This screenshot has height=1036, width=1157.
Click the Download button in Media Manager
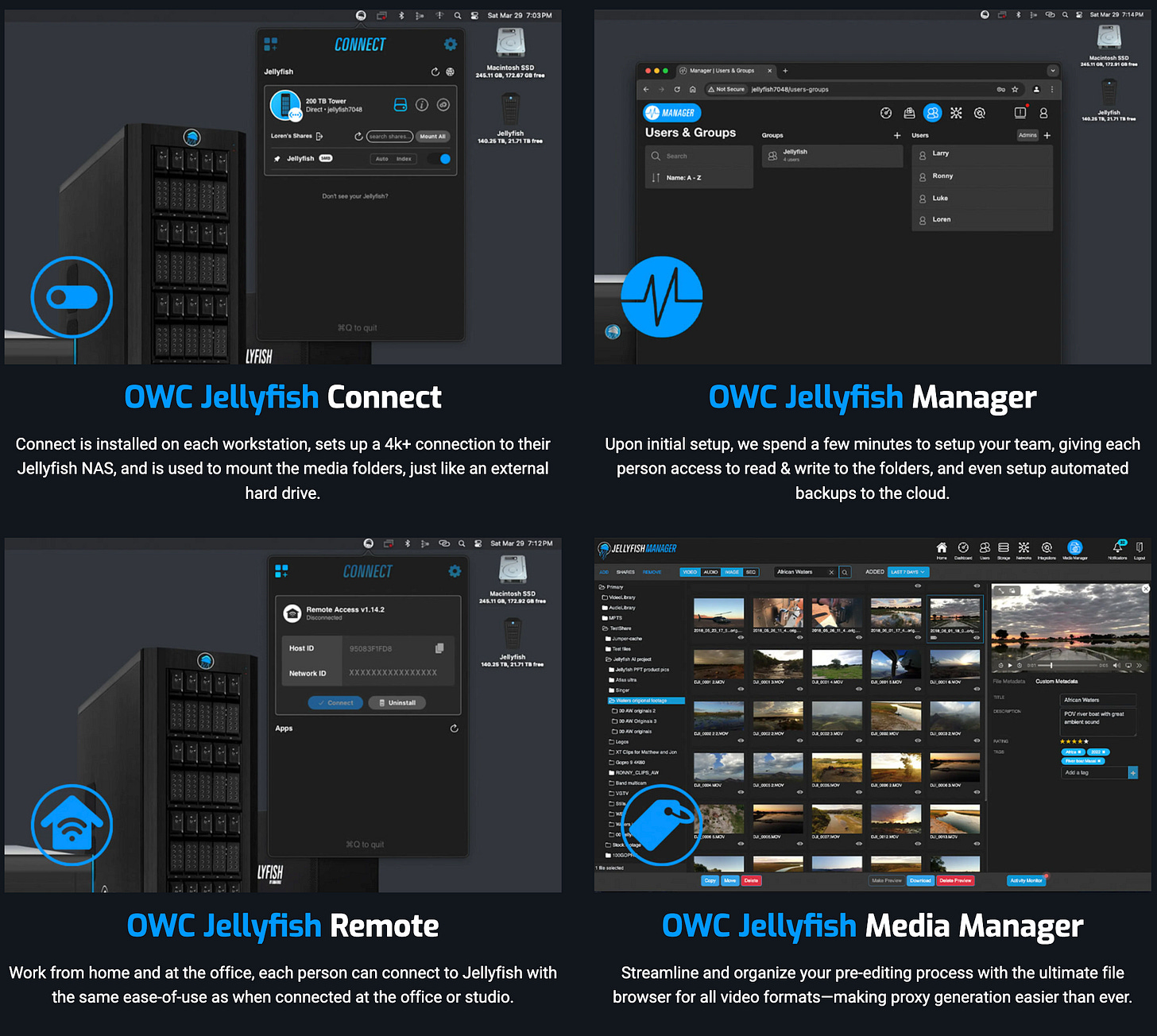(920, 880)
